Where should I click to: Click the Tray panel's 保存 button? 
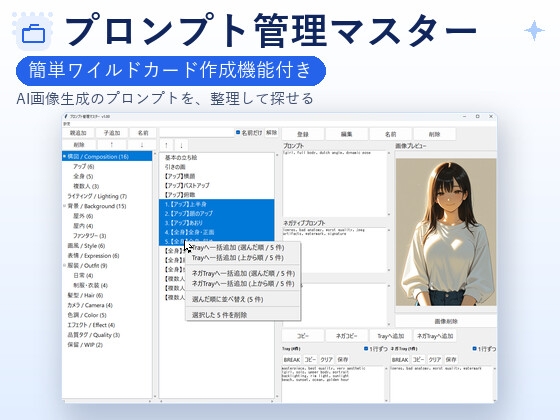coord(343,360)
